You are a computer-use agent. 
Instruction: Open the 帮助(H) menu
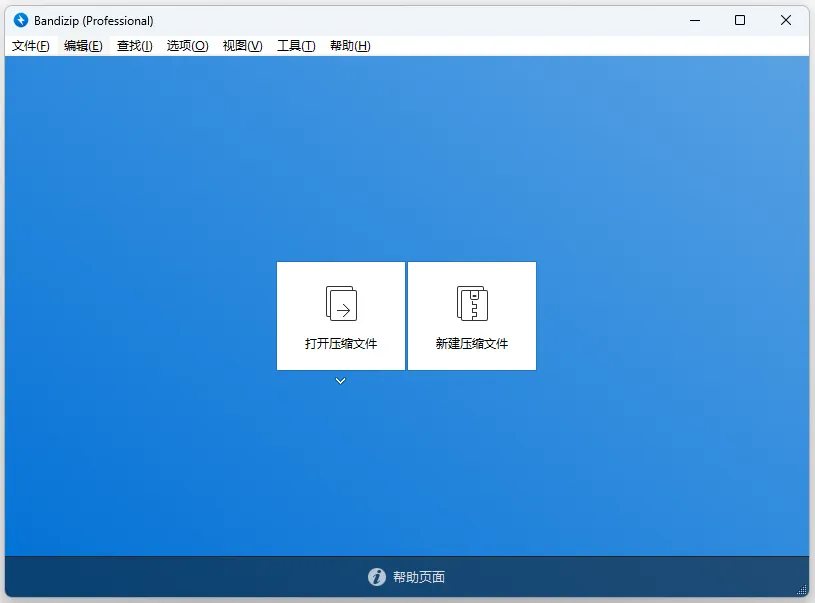click(x=350, y=46)
